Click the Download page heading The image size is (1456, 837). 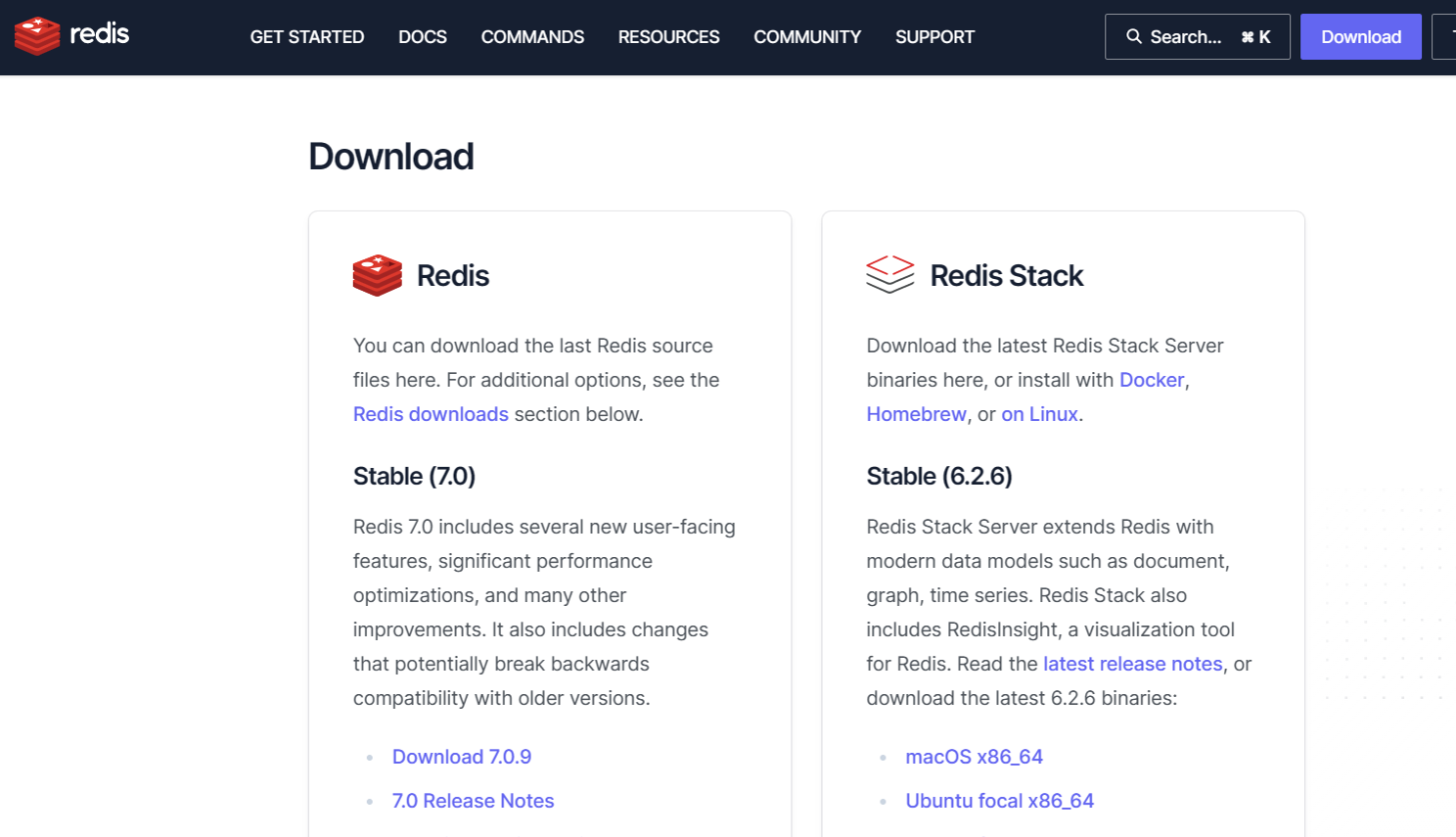[391, 157]
